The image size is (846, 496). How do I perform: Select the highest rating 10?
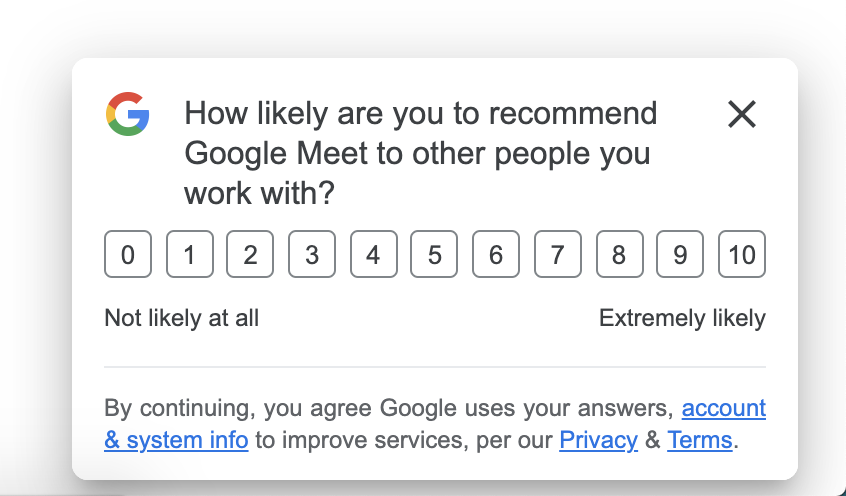pos(742,254)
